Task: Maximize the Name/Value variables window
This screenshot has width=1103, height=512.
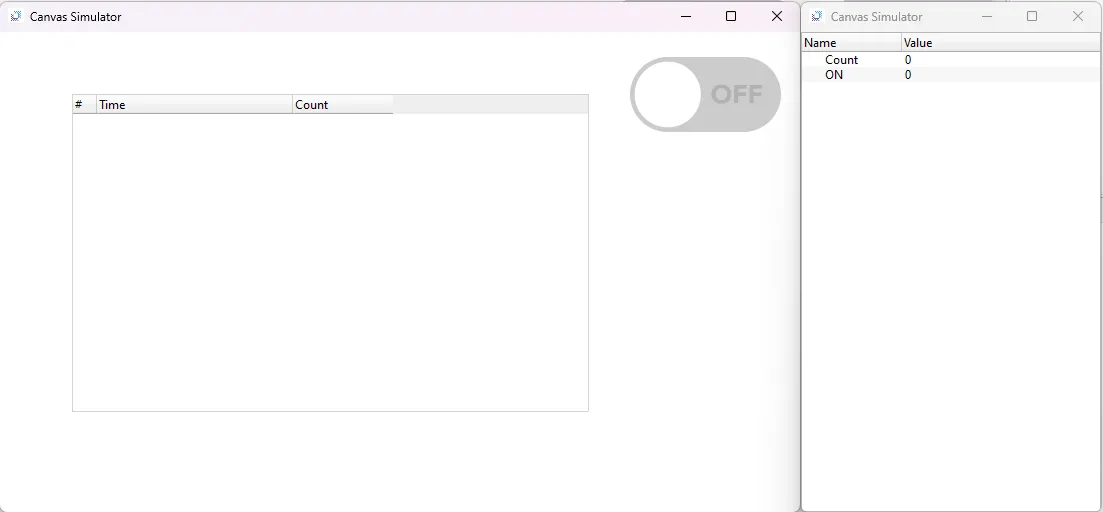Action: tap(1032, 16)
